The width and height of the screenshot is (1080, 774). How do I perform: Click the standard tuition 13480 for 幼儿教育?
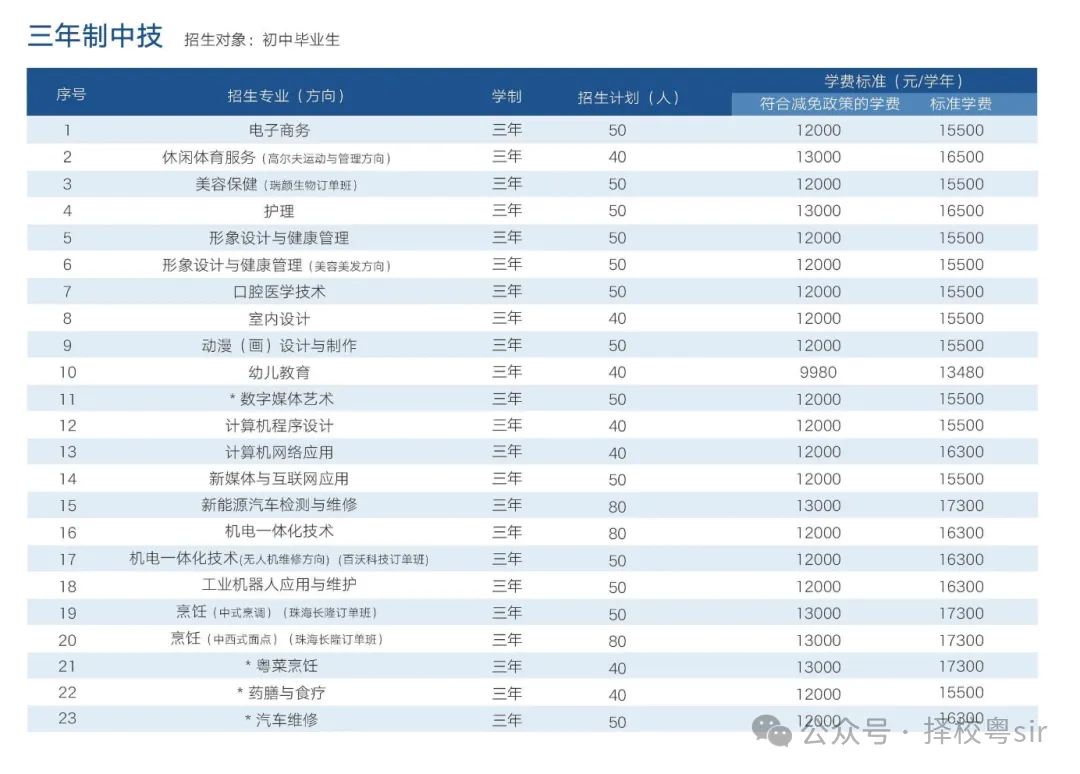click(962, 373)
